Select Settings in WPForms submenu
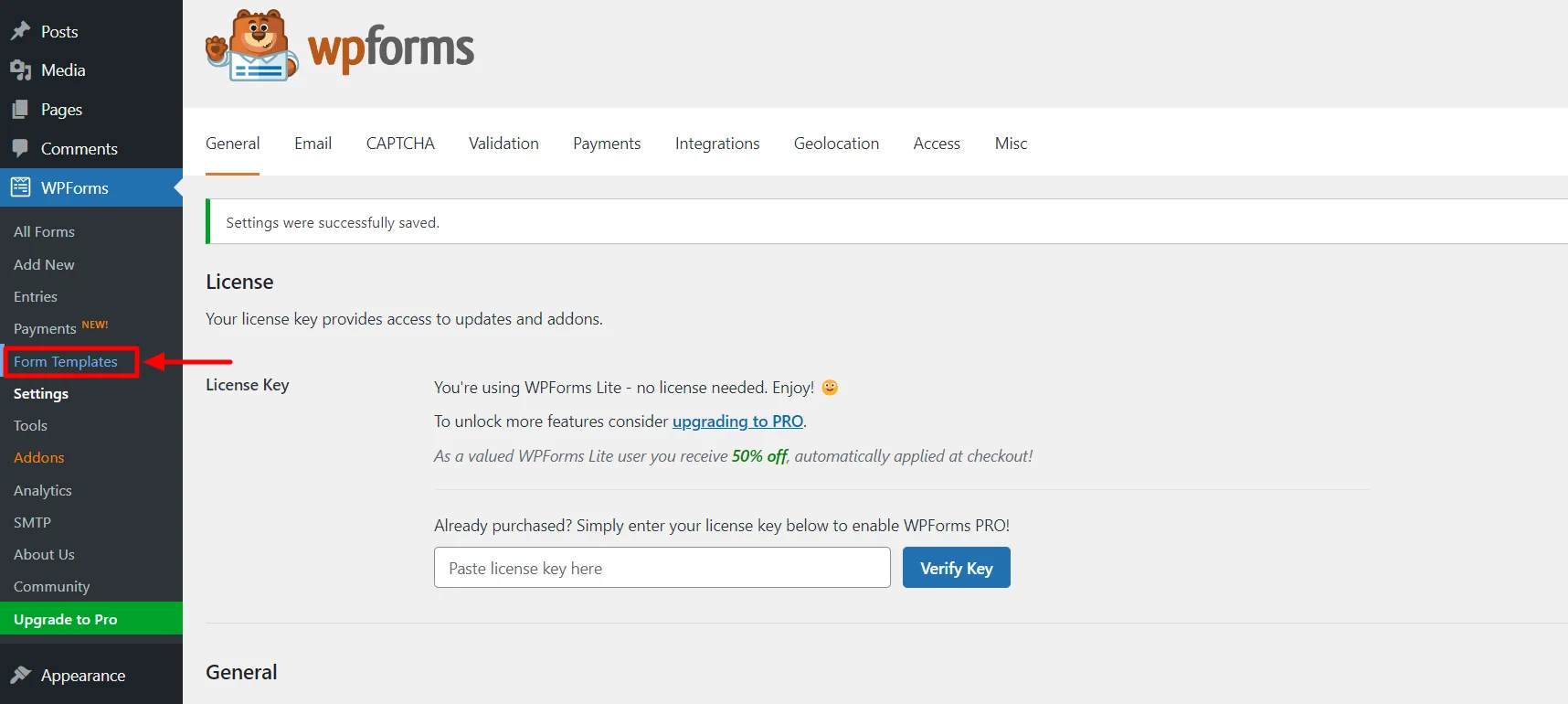 [x=41, y=393]
